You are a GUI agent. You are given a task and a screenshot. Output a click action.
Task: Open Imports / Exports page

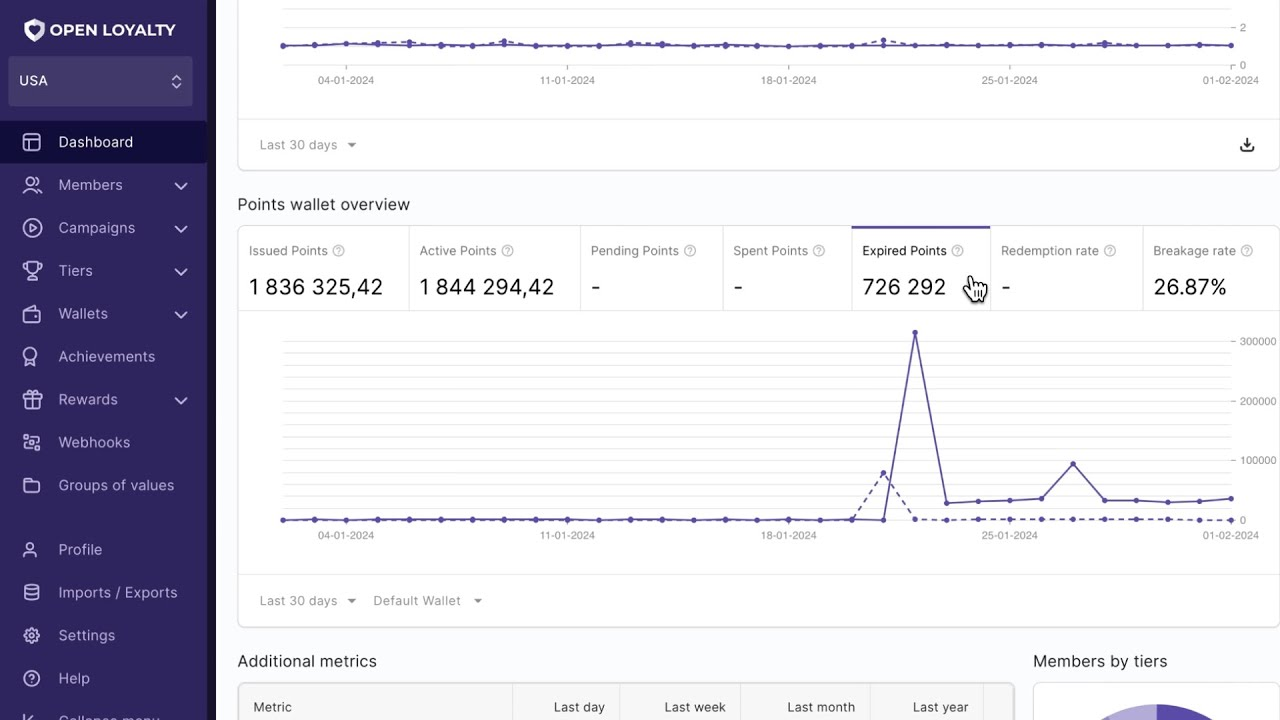pyautogui.click(x=103, y=593)
